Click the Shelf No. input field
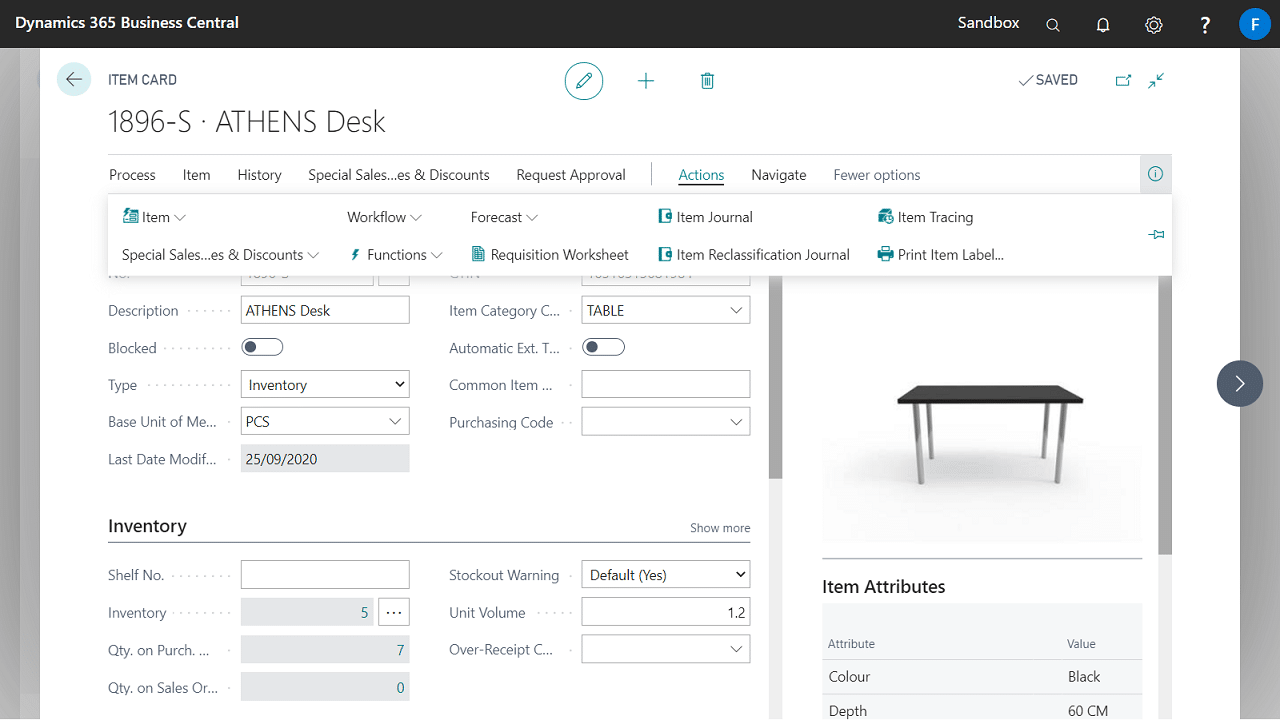Viewport: 1280px width, 720px height. coord(325,575)
